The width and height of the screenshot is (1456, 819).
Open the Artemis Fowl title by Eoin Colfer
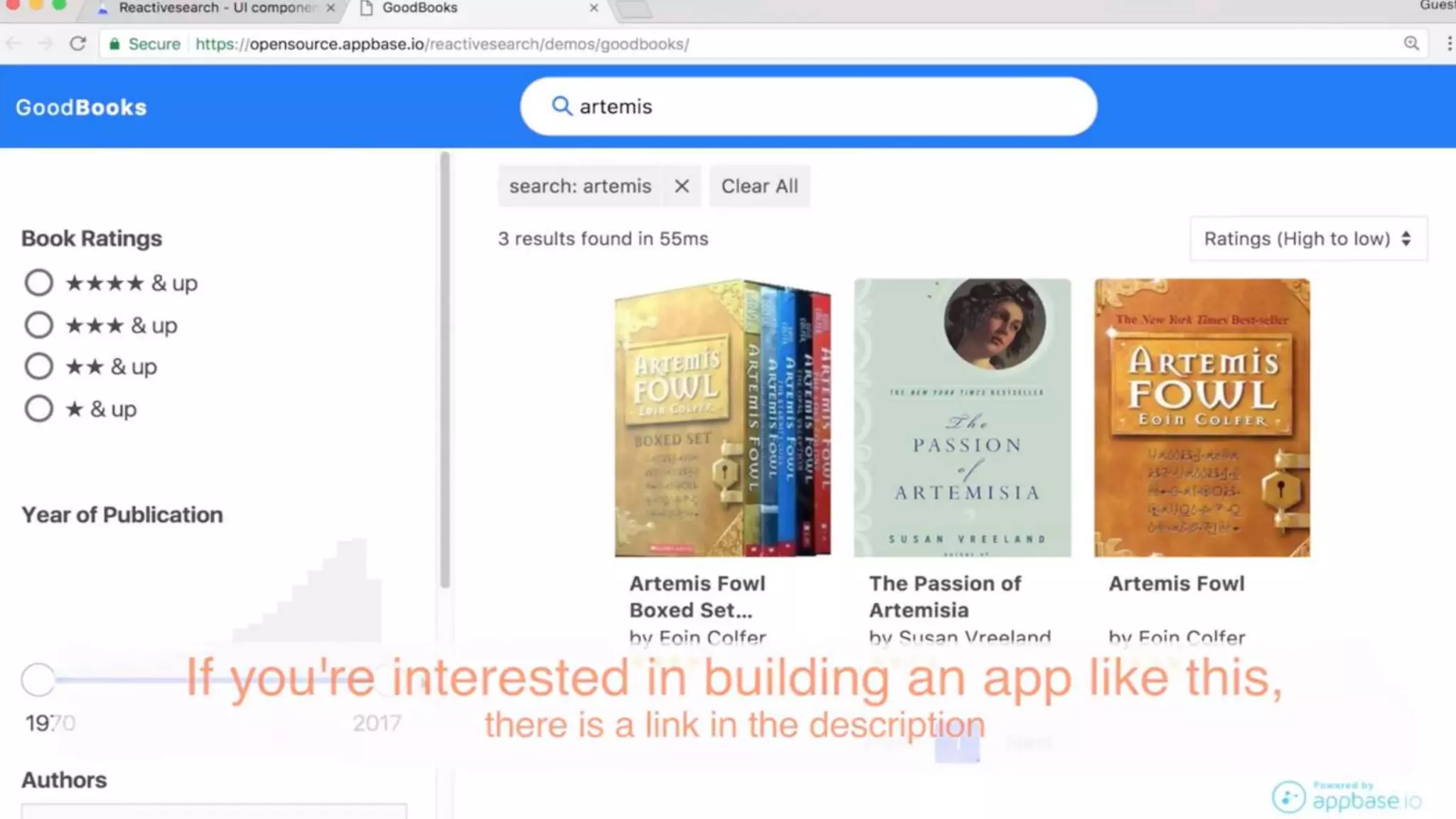pos(1177,584)
